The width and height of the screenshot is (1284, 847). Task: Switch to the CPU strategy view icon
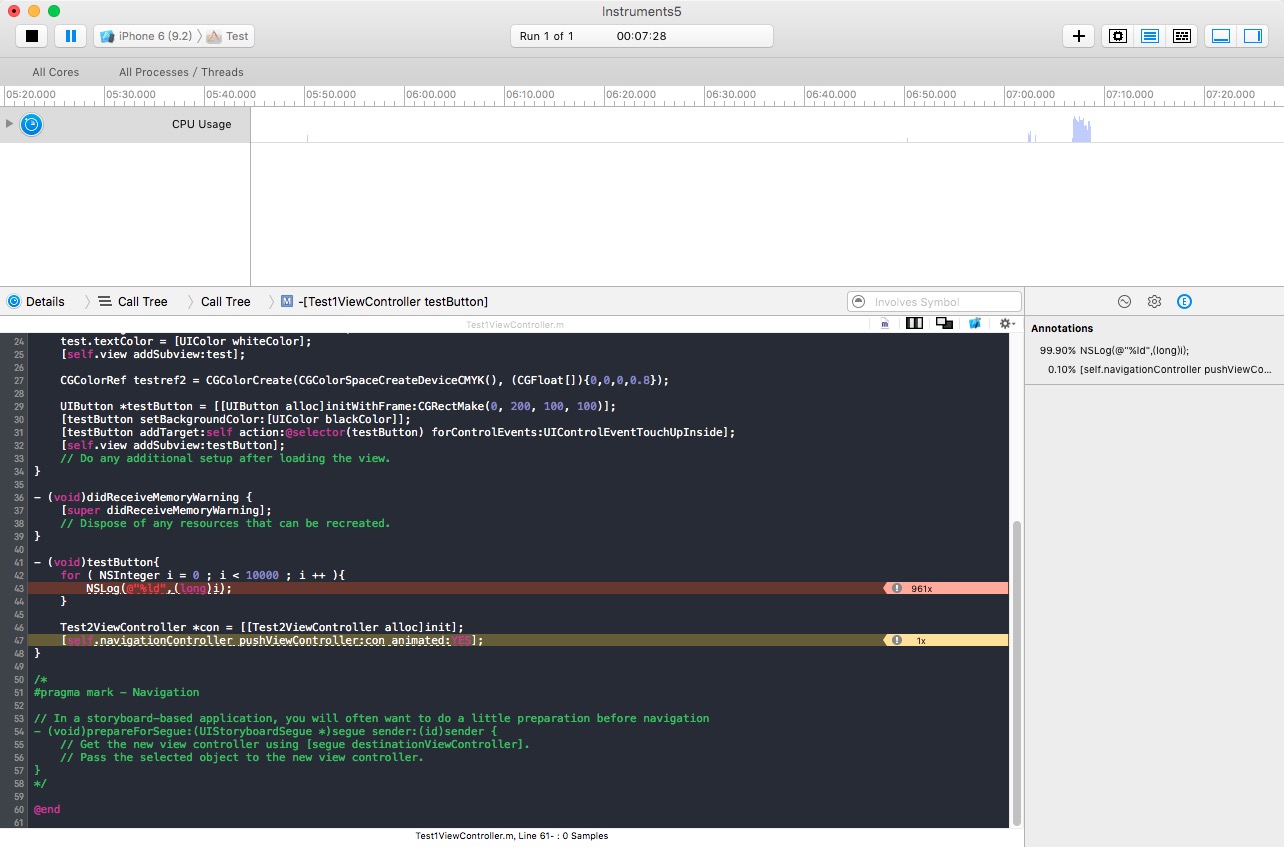[x=1118, y=36]
